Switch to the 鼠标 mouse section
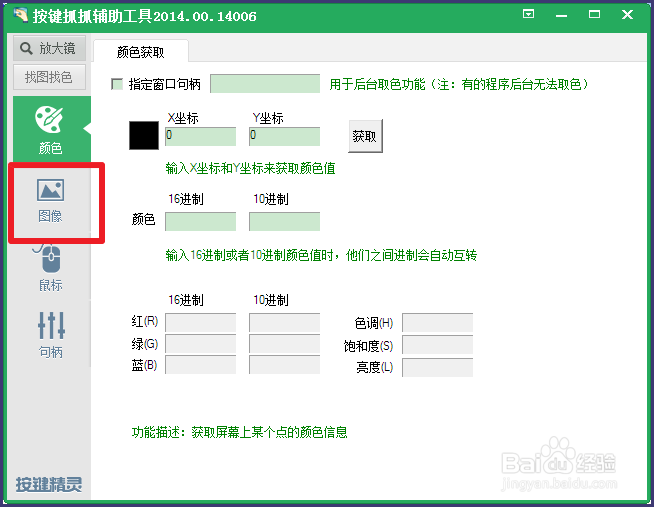 point(50,268)
